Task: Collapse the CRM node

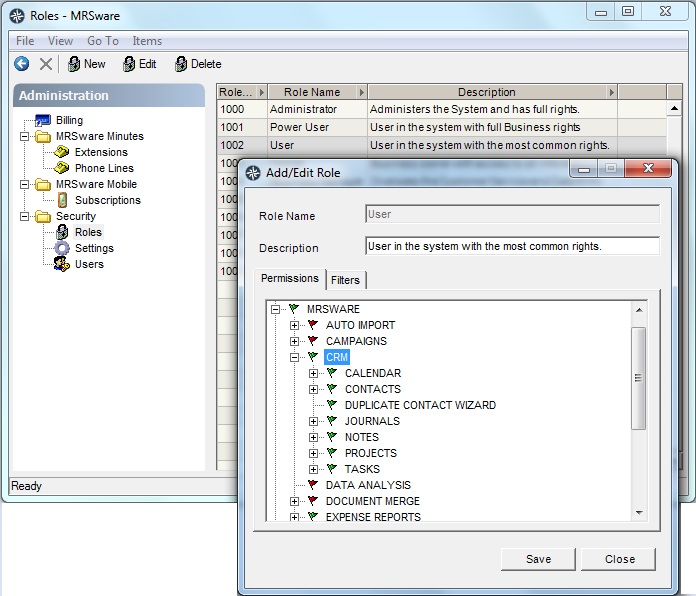Action: [x=294, y=357]
